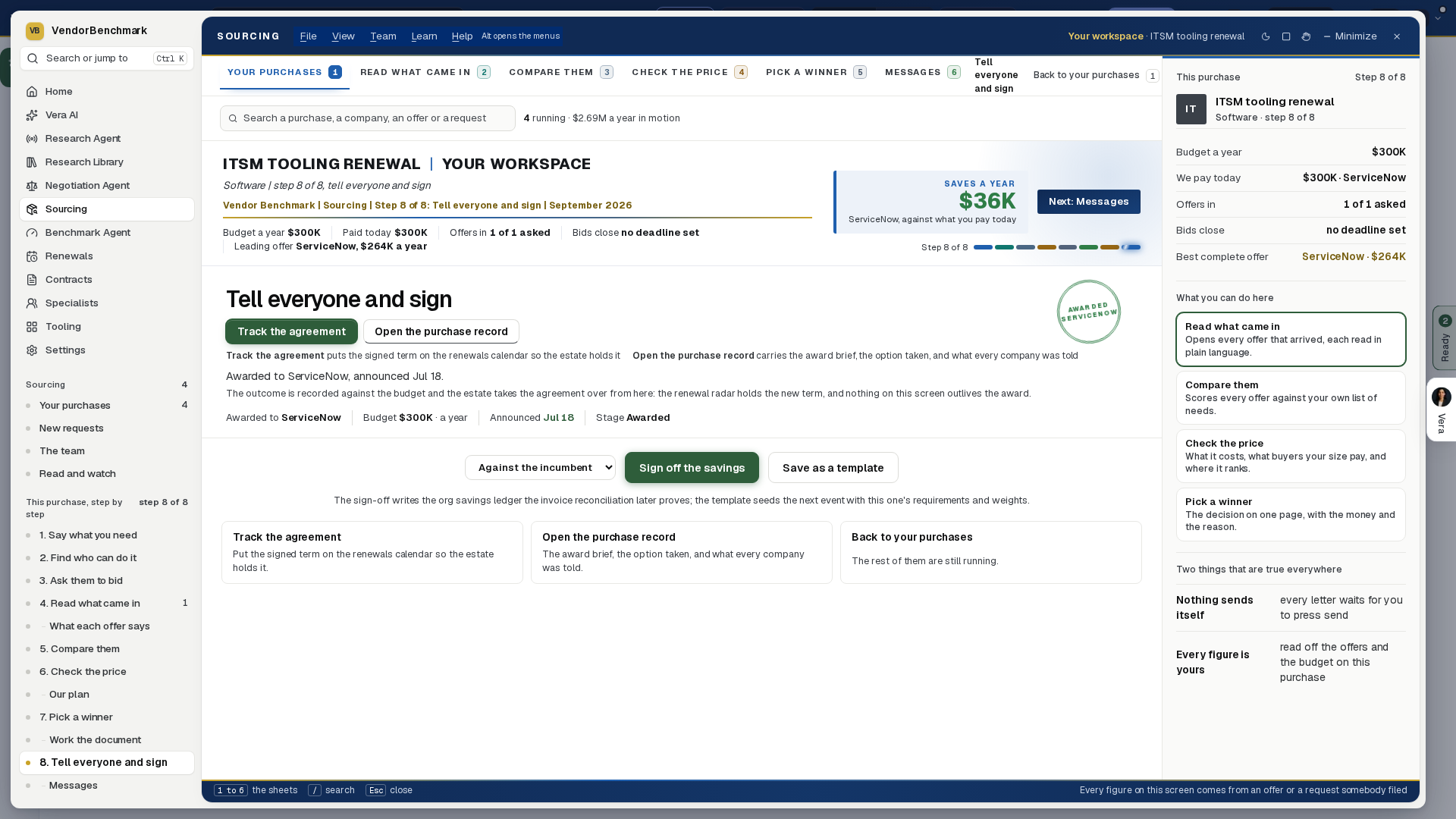
Task: Click Save as a template button
Action: tap(833, 468)
